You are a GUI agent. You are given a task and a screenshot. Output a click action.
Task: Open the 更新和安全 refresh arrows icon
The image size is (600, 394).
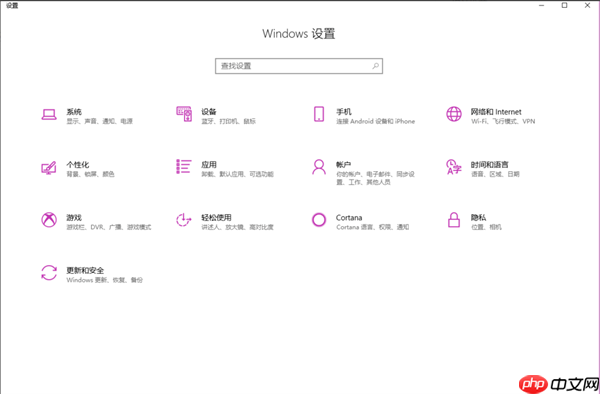click(x=49, y=273)
